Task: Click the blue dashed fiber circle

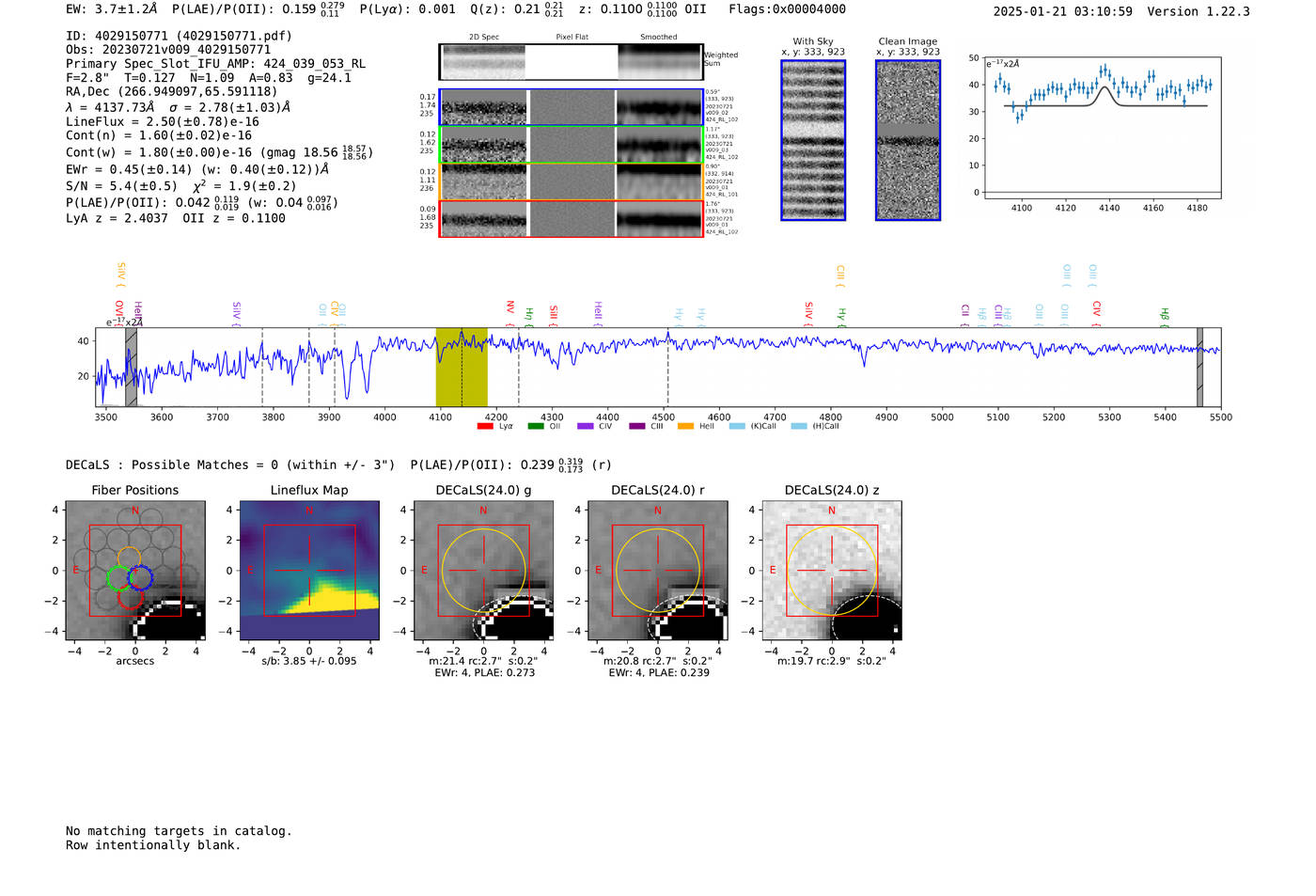Action: 140,577
